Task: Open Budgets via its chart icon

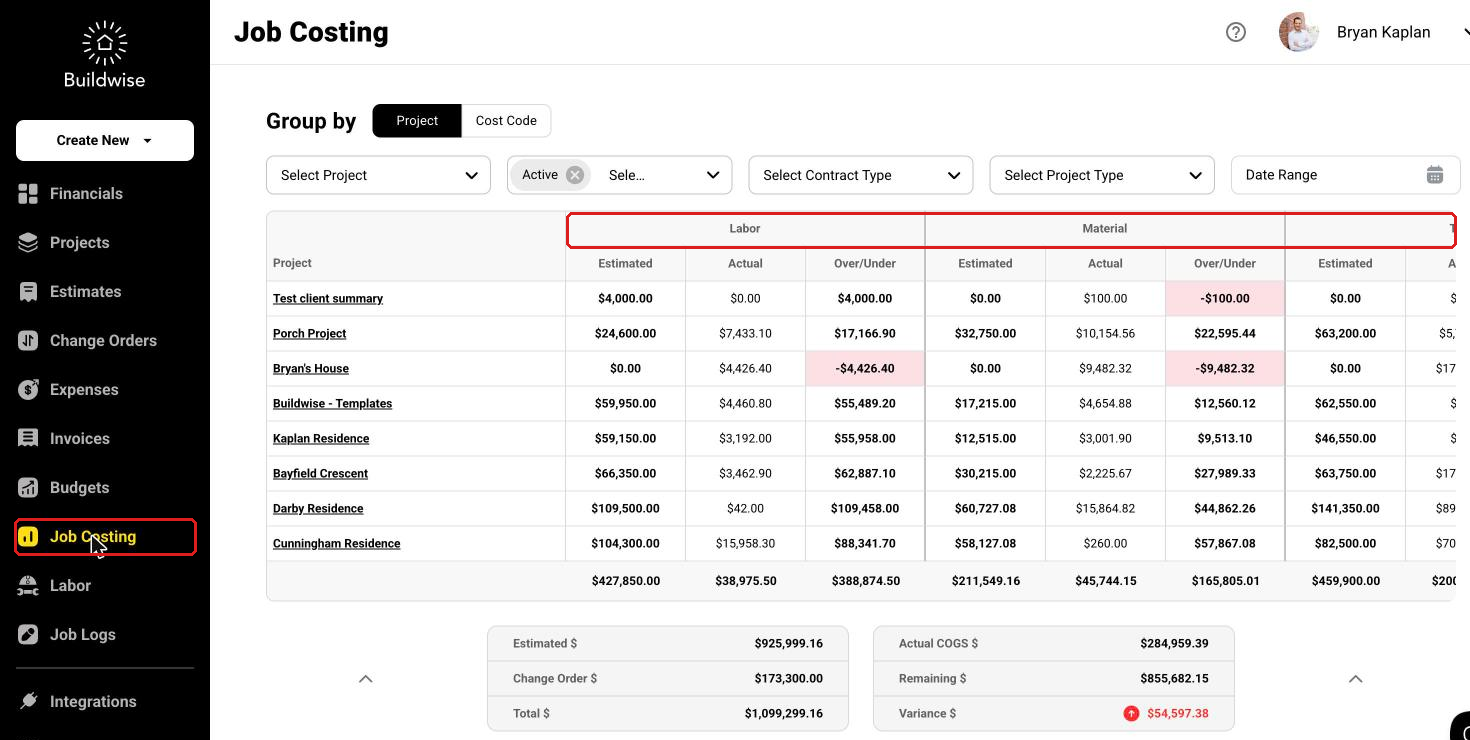Action: (x=28, y=488)
